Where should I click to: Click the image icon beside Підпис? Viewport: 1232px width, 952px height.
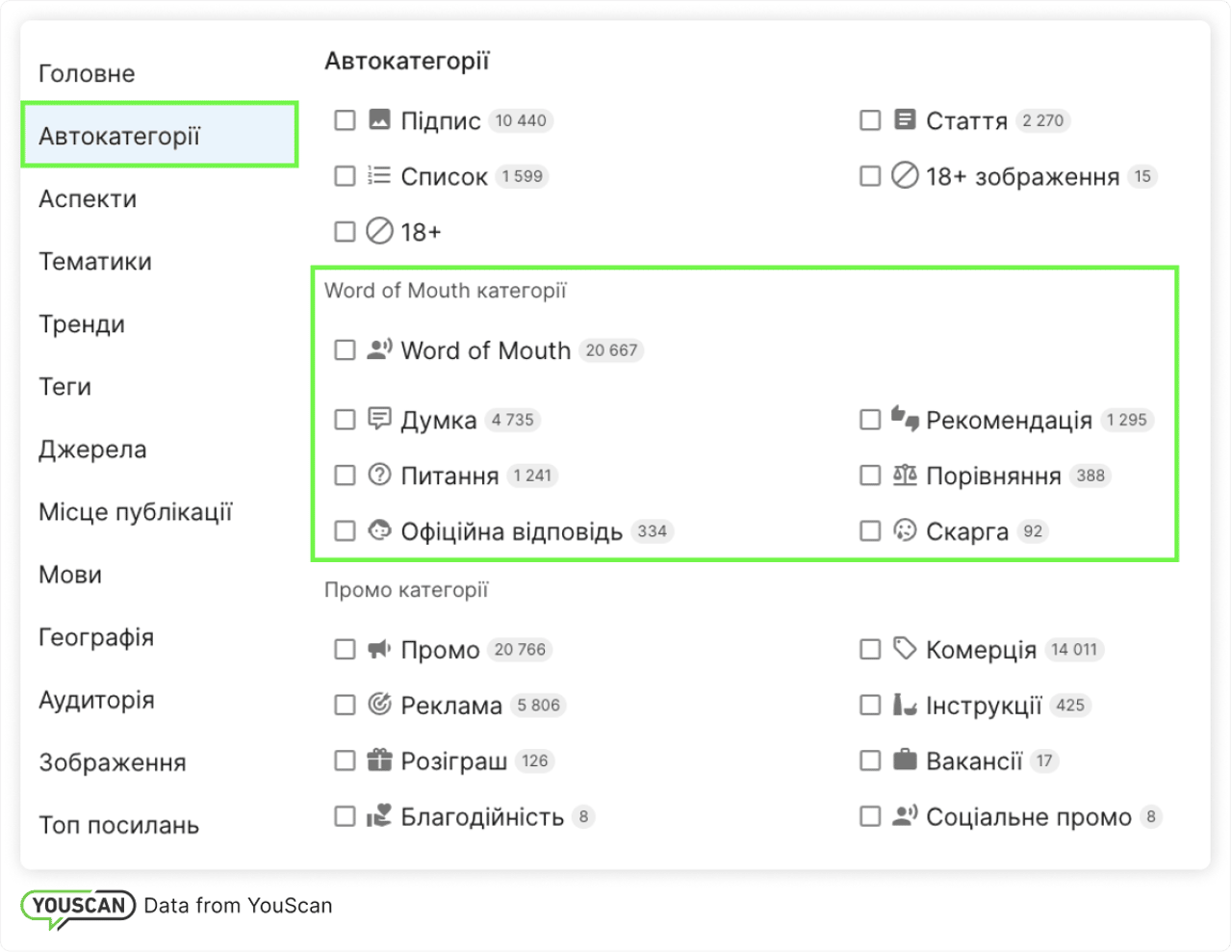tap(379, 119)
